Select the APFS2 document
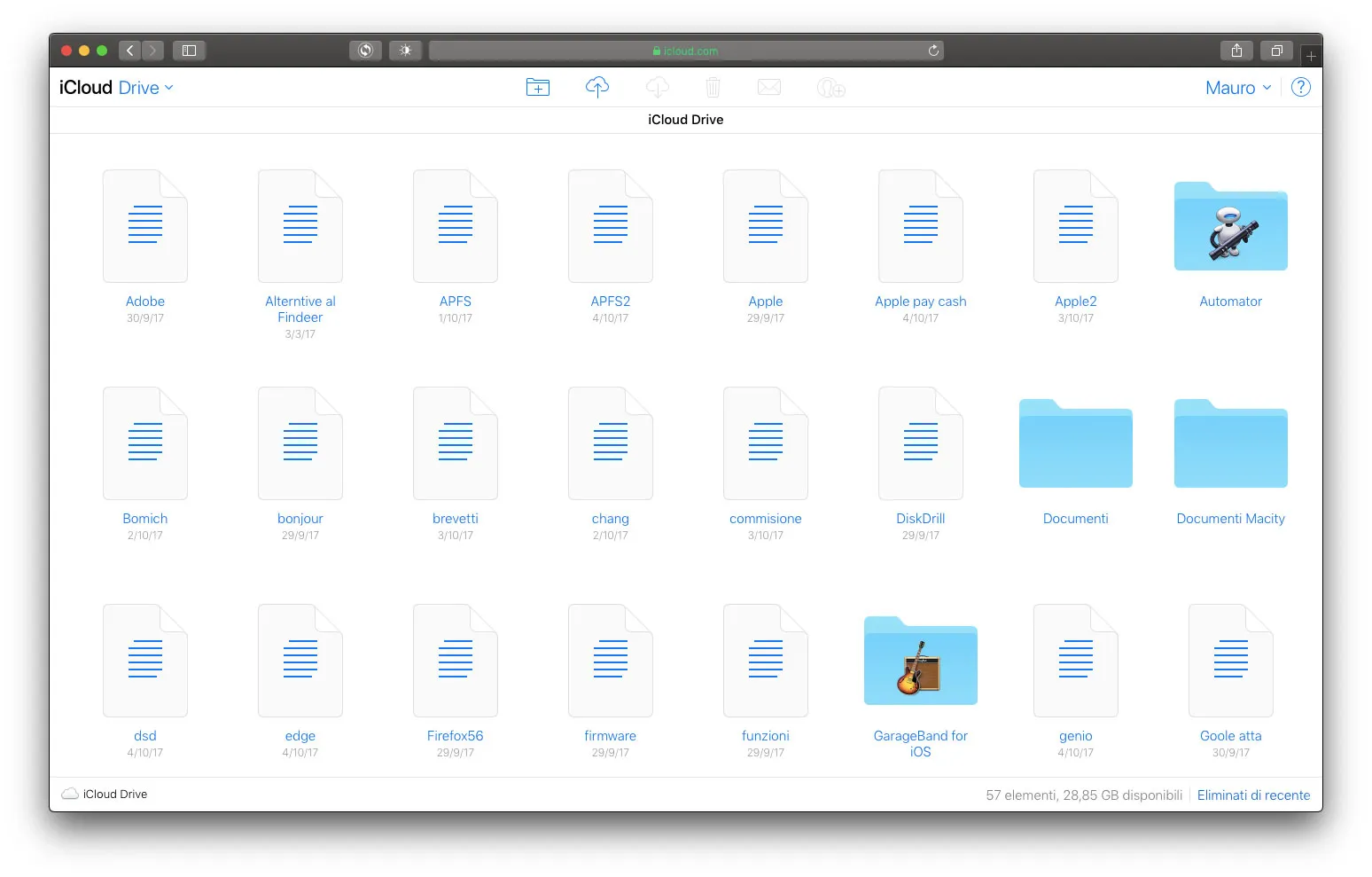This screenshot has height=877, width=1372. (610, 226)
